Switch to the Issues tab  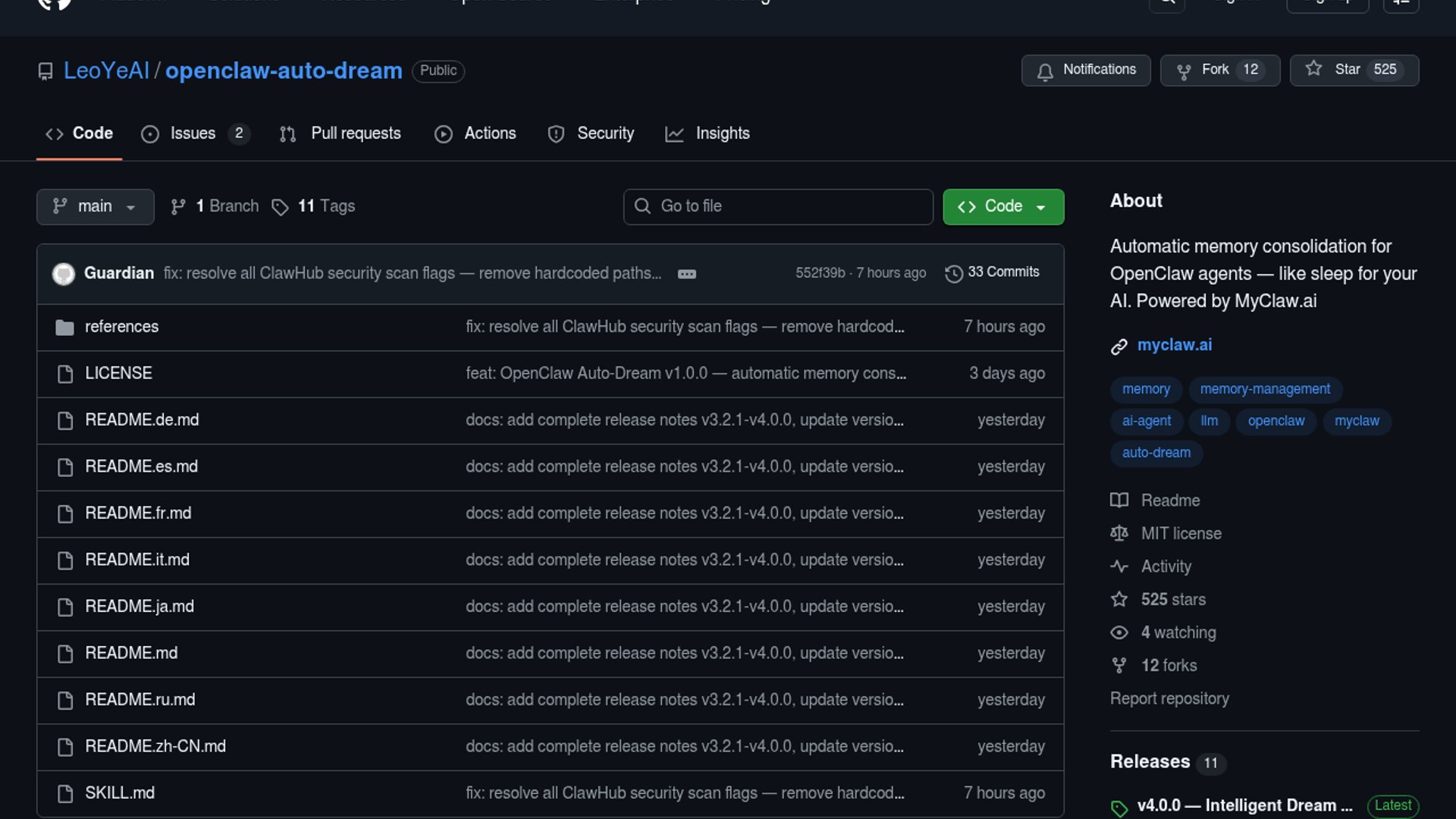tap(193, 133)
